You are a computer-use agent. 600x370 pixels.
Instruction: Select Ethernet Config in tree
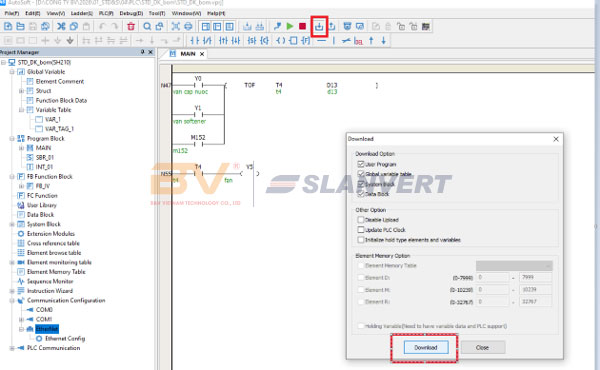(65, 338)
